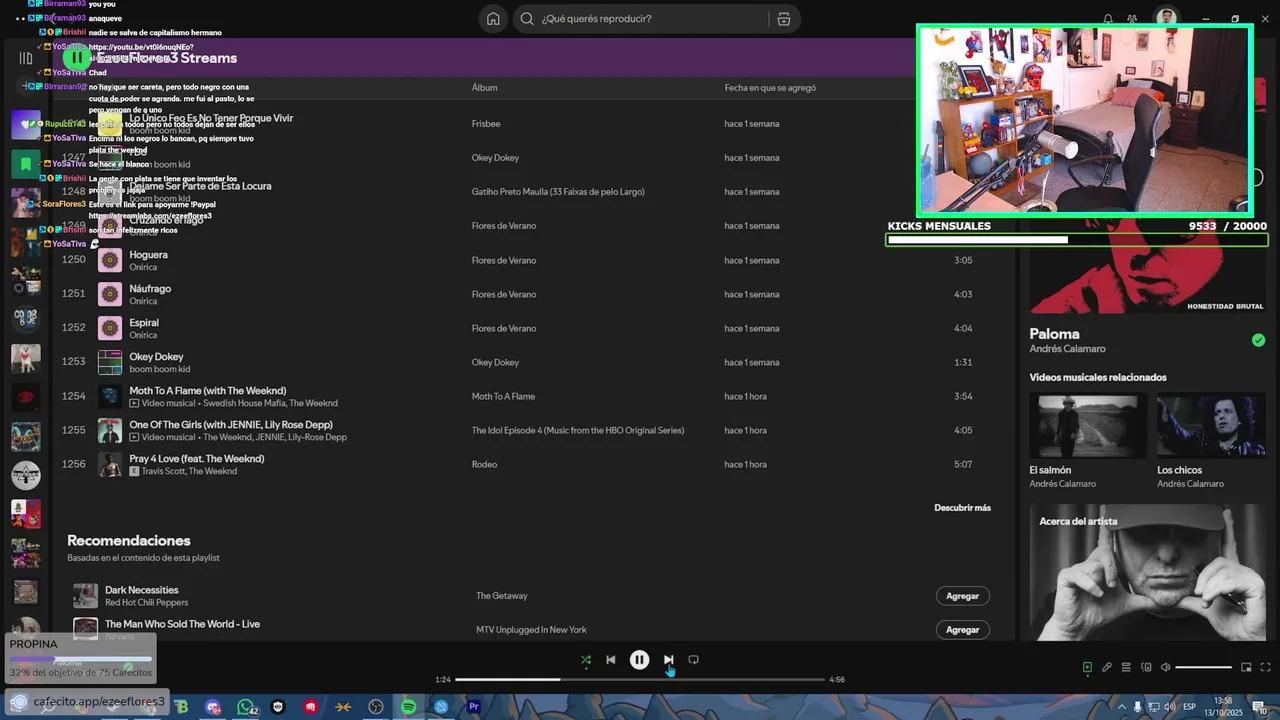Open artist link Travis Scott, The Weeknd
This screenshot has height=720, width=1280.
pyautogui.click(x=189, y=471)
